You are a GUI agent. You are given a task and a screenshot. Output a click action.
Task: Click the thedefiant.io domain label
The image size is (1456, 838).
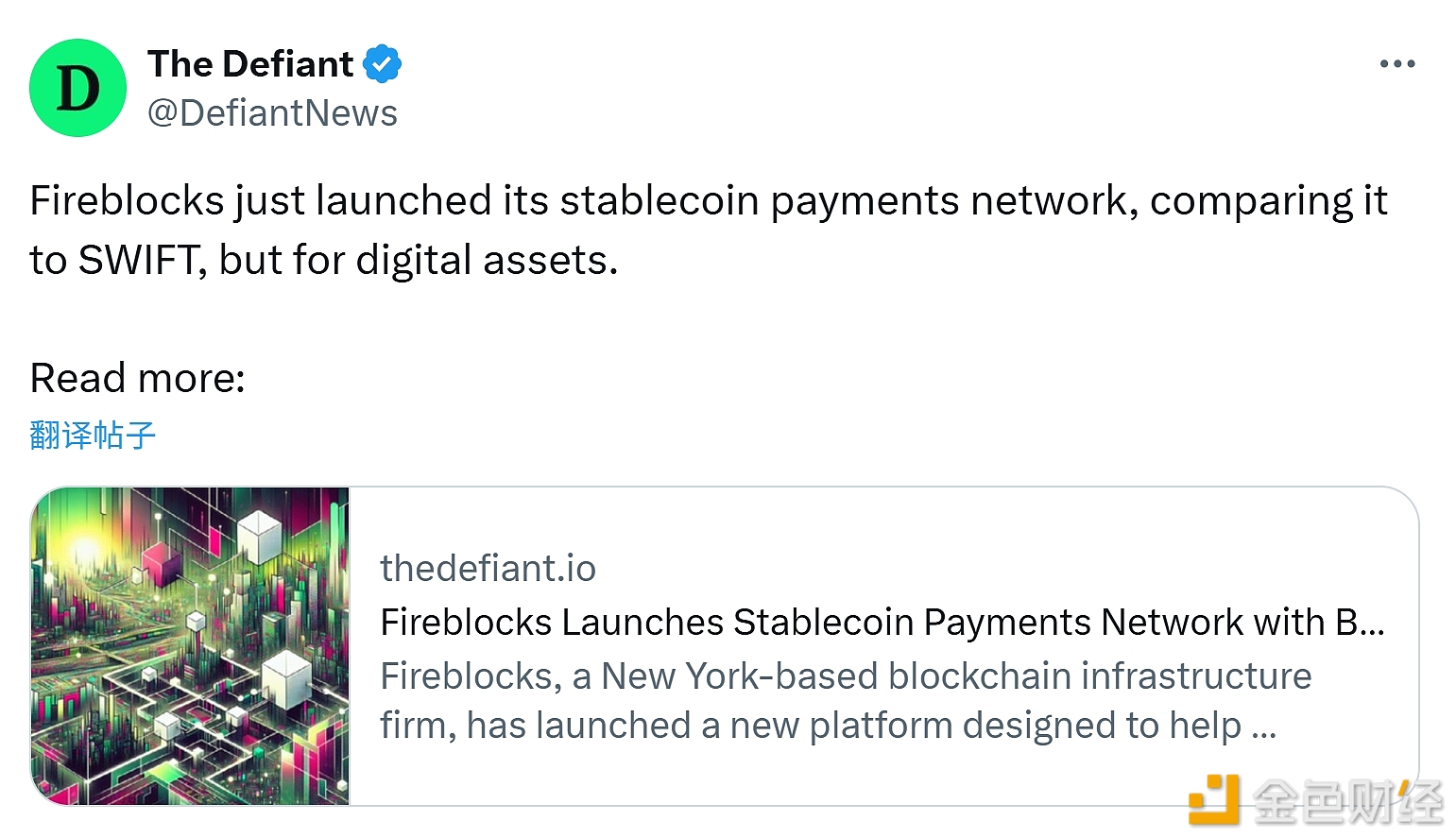(488, 569)
